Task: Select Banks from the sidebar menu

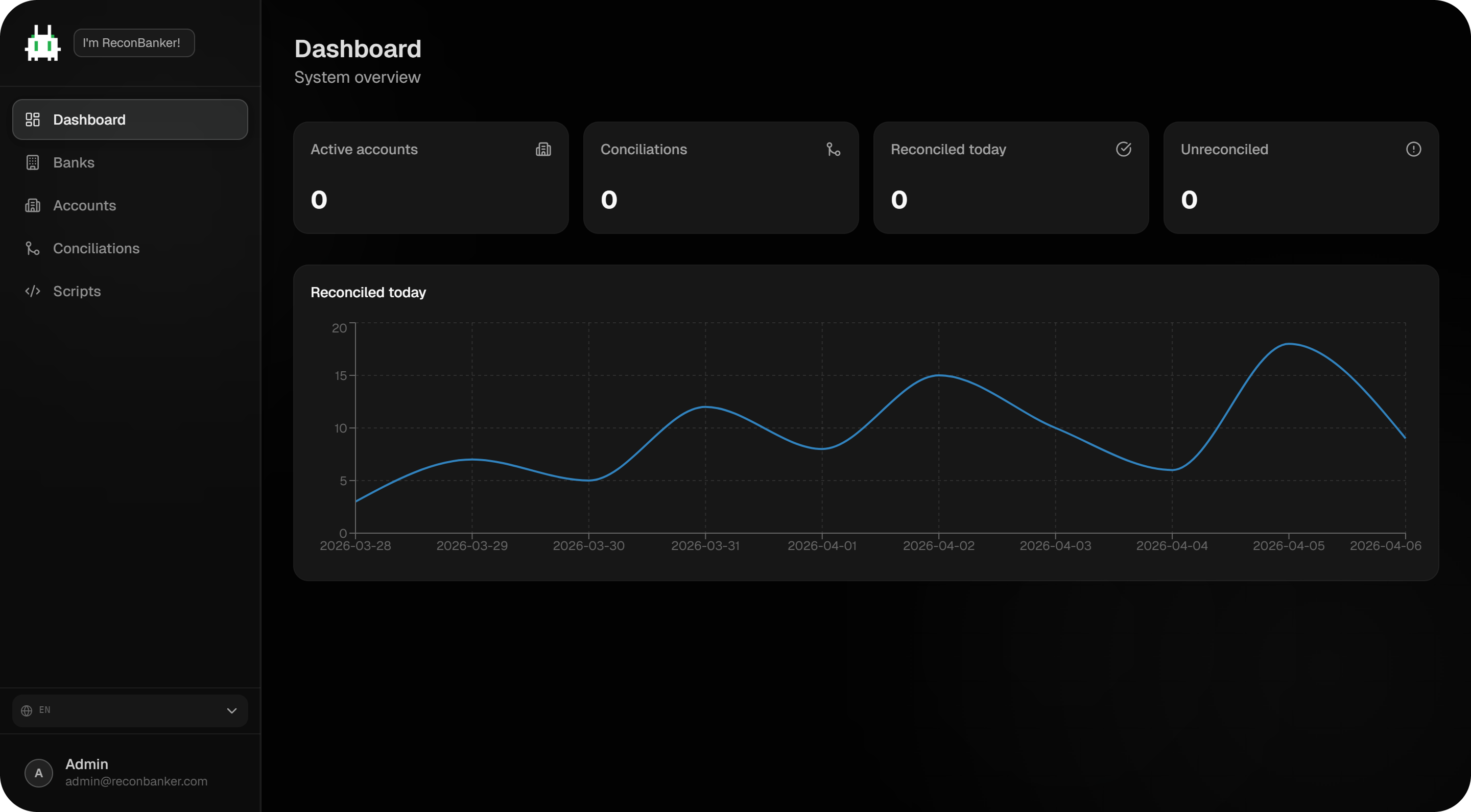Action: (x=74, y=162)
